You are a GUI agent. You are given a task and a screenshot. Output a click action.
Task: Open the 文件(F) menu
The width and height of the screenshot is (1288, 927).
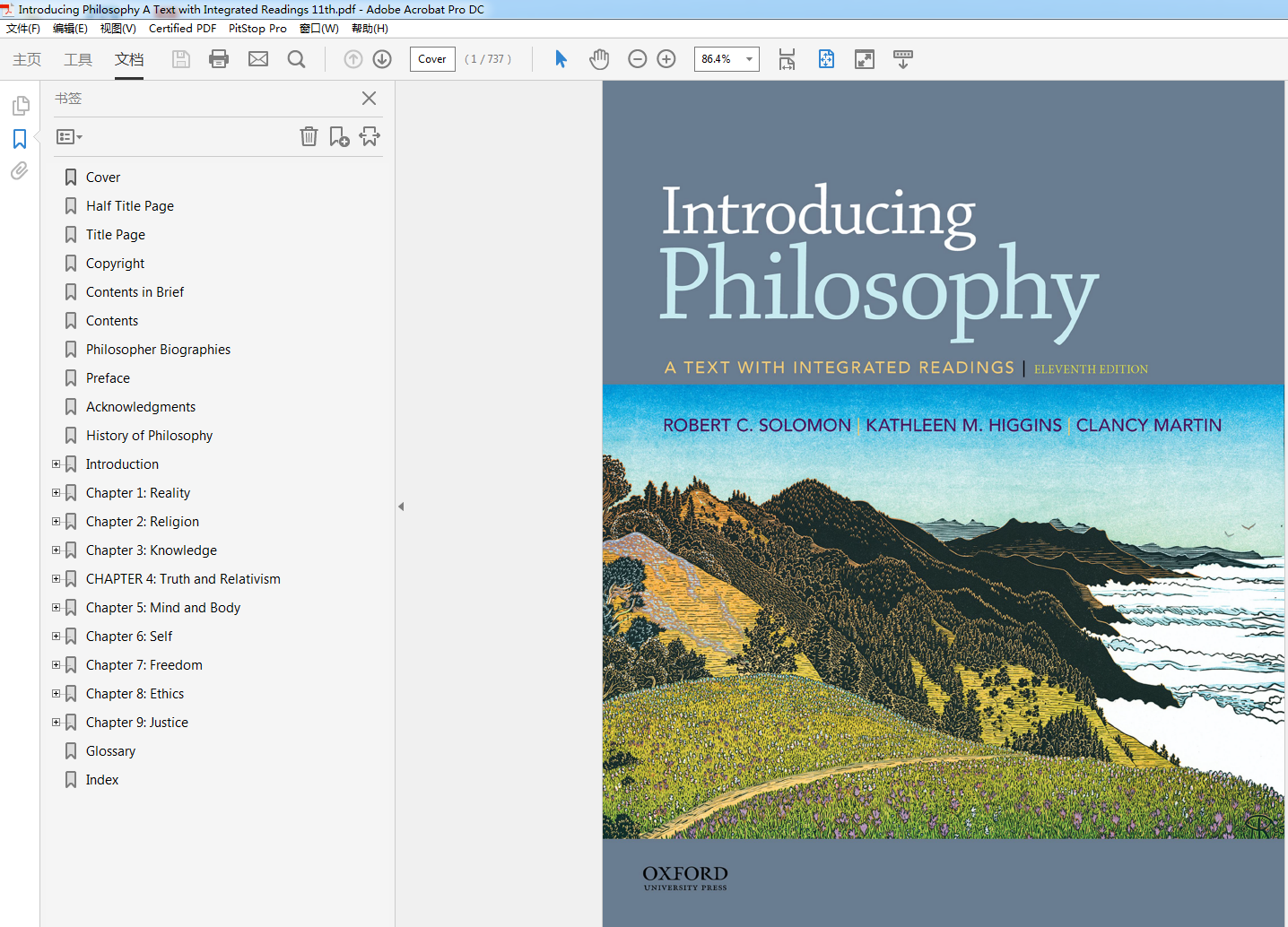[x=23, y=29]
